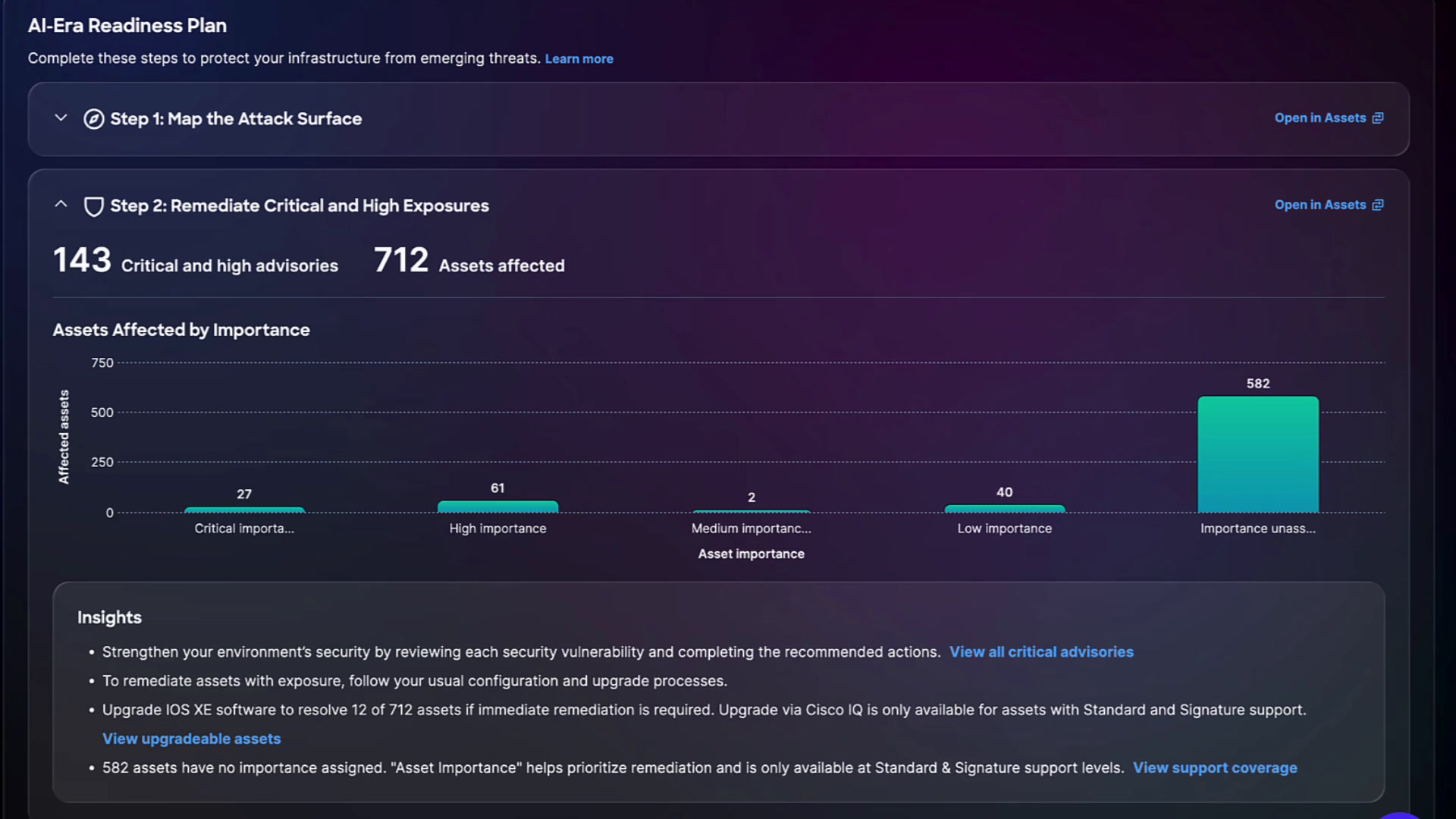Select the Low importance bar

pyautogui.click(x=1005, y=509)
